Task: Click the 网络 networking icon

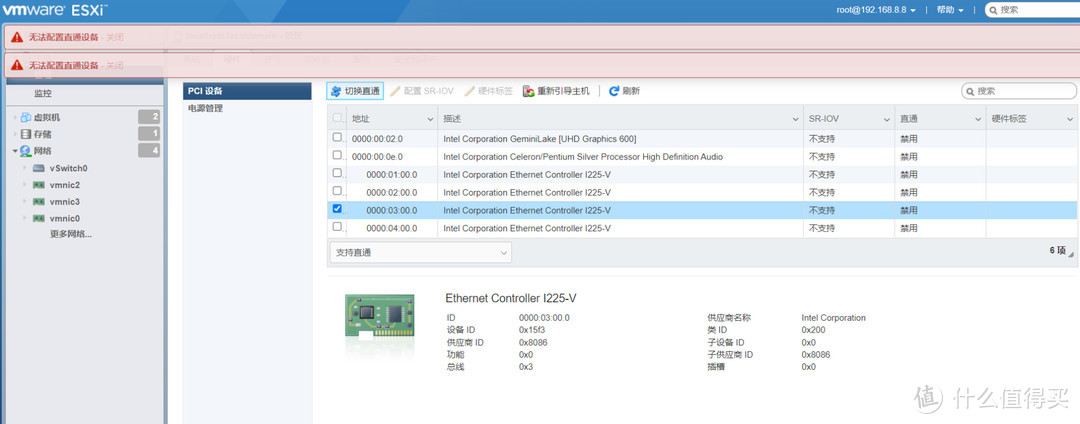Action: pos(26,151)
